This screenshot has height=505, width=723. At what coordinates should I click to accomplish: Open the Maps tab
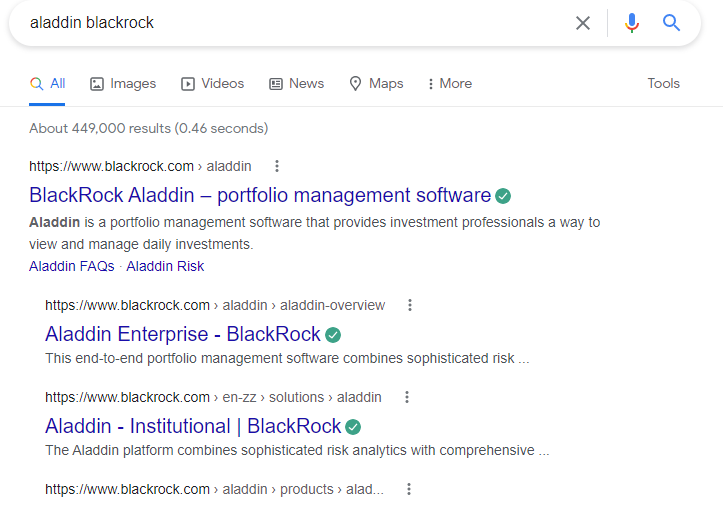click(x=376, y=84)
